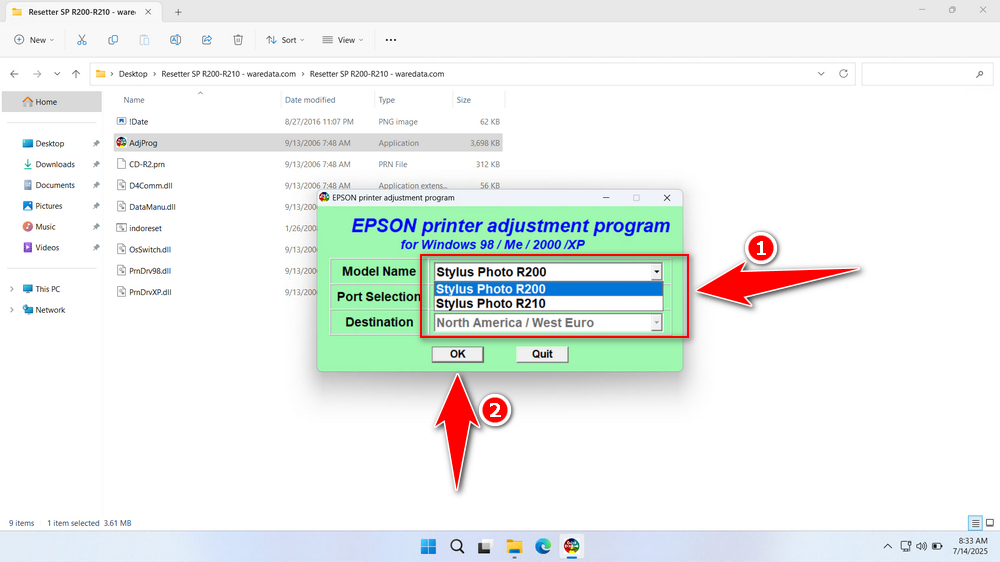Viewport: 1000px width, 562px height.
Task: Open the View dropdown menu
Action: pos(342,40)
